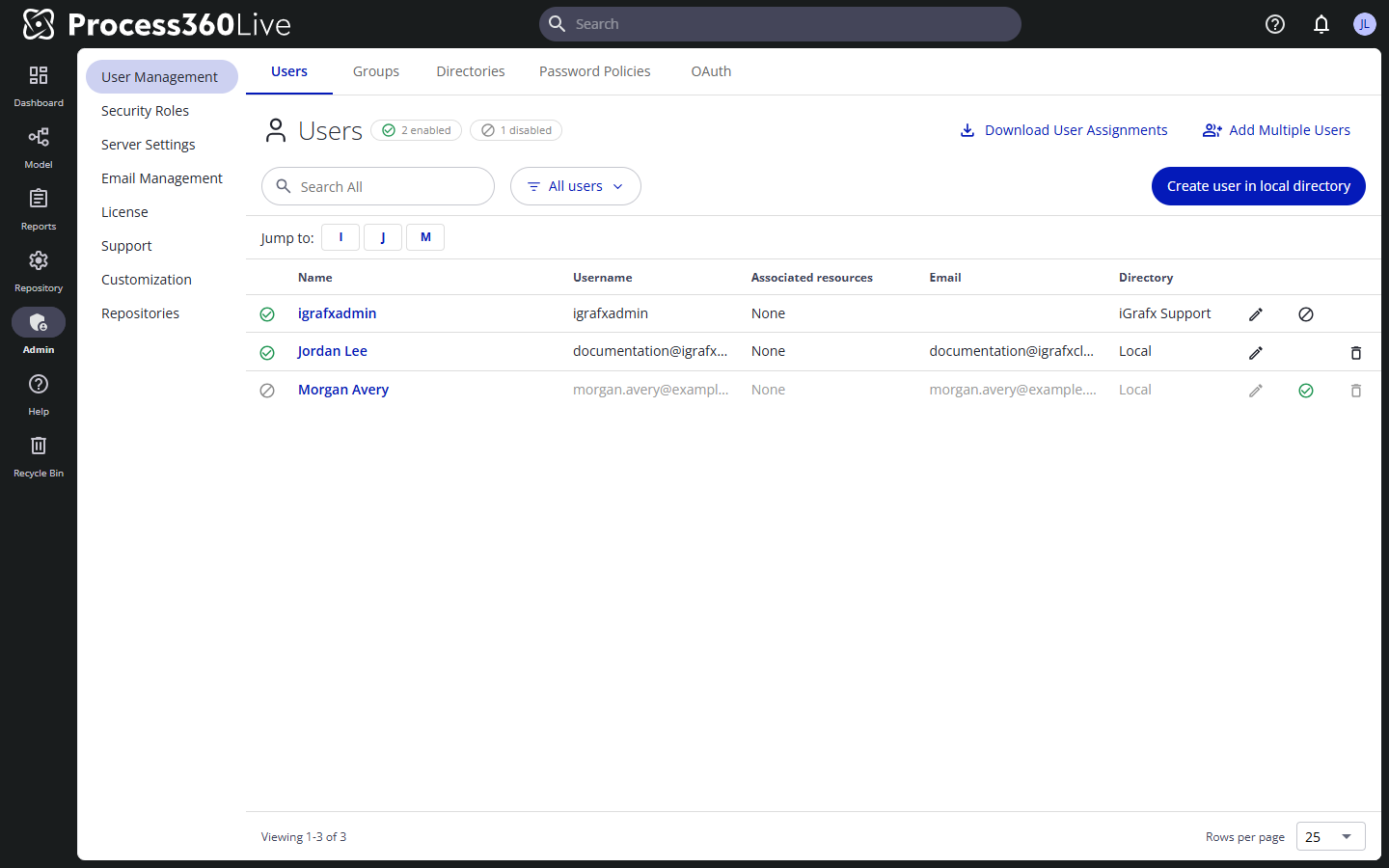The image size is (1389, 868).
Task: Sort by the Username column header
Action: pos(603,278)
